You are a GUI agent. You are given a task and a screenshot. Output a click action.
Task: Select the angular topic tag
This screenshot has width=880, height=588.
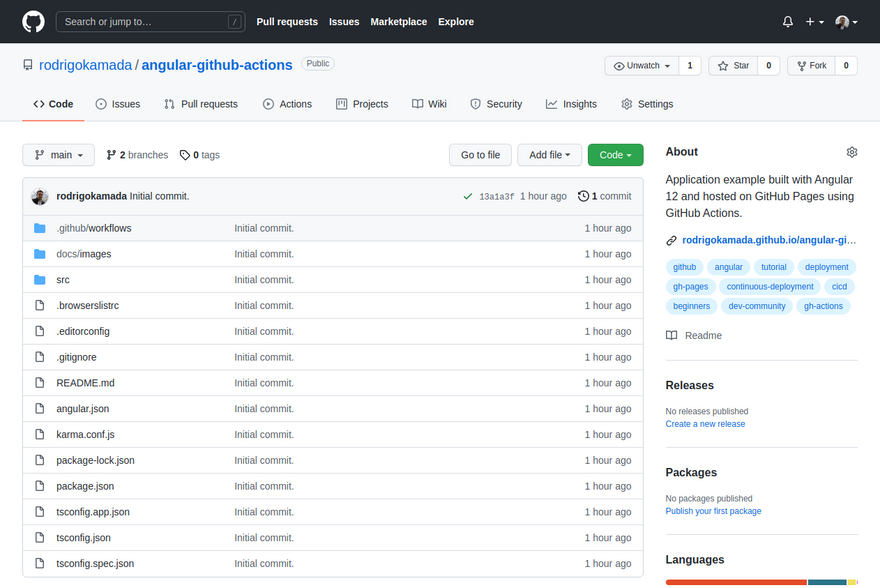click(728, 267)
